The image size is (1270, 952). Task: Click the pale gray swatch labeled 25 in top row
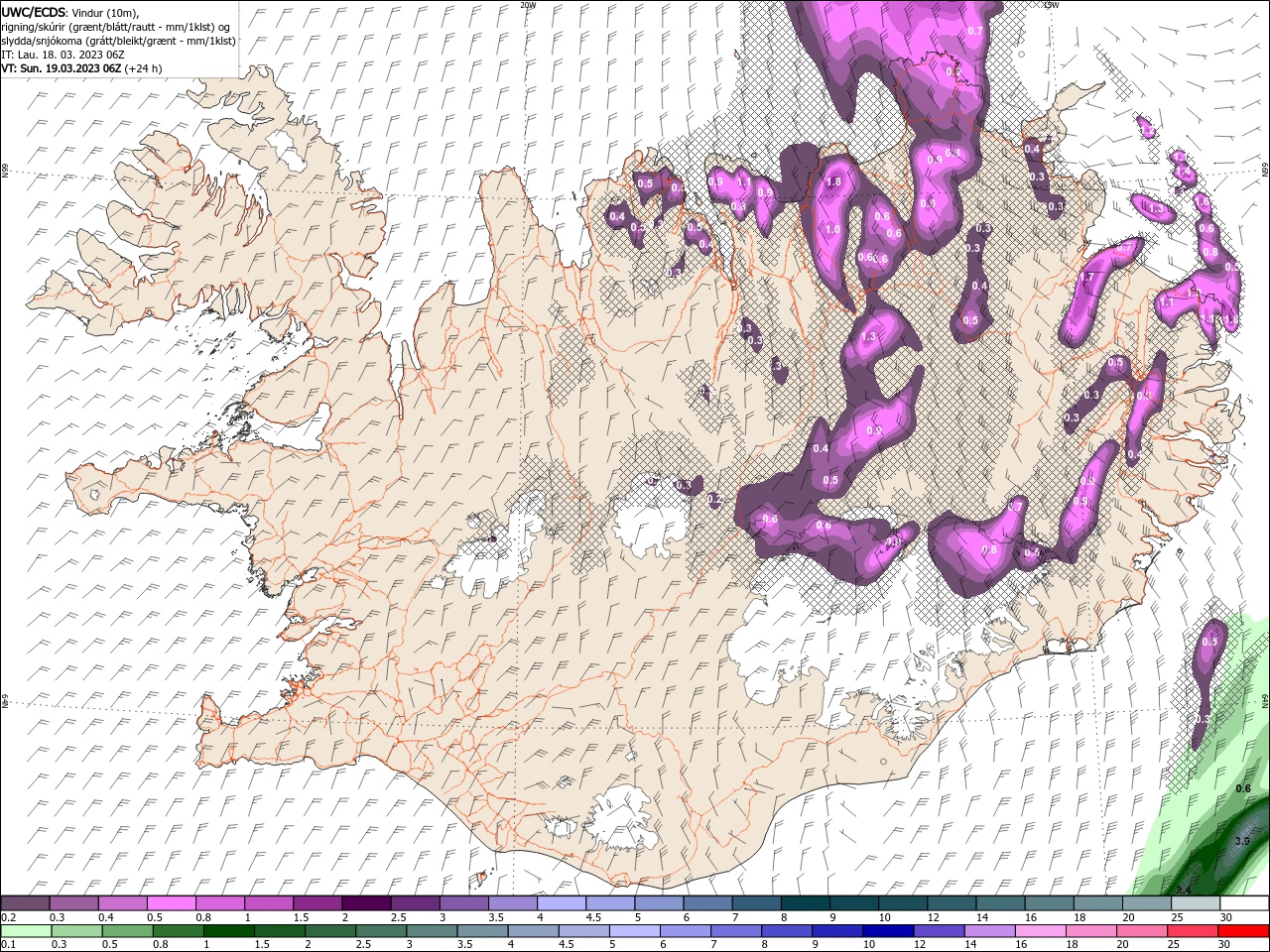1196,902
